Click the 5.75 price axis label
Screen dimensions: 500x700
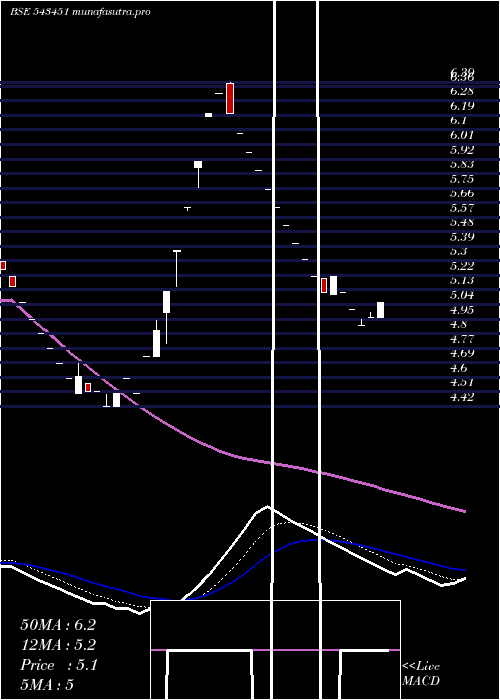coord(462,179)
